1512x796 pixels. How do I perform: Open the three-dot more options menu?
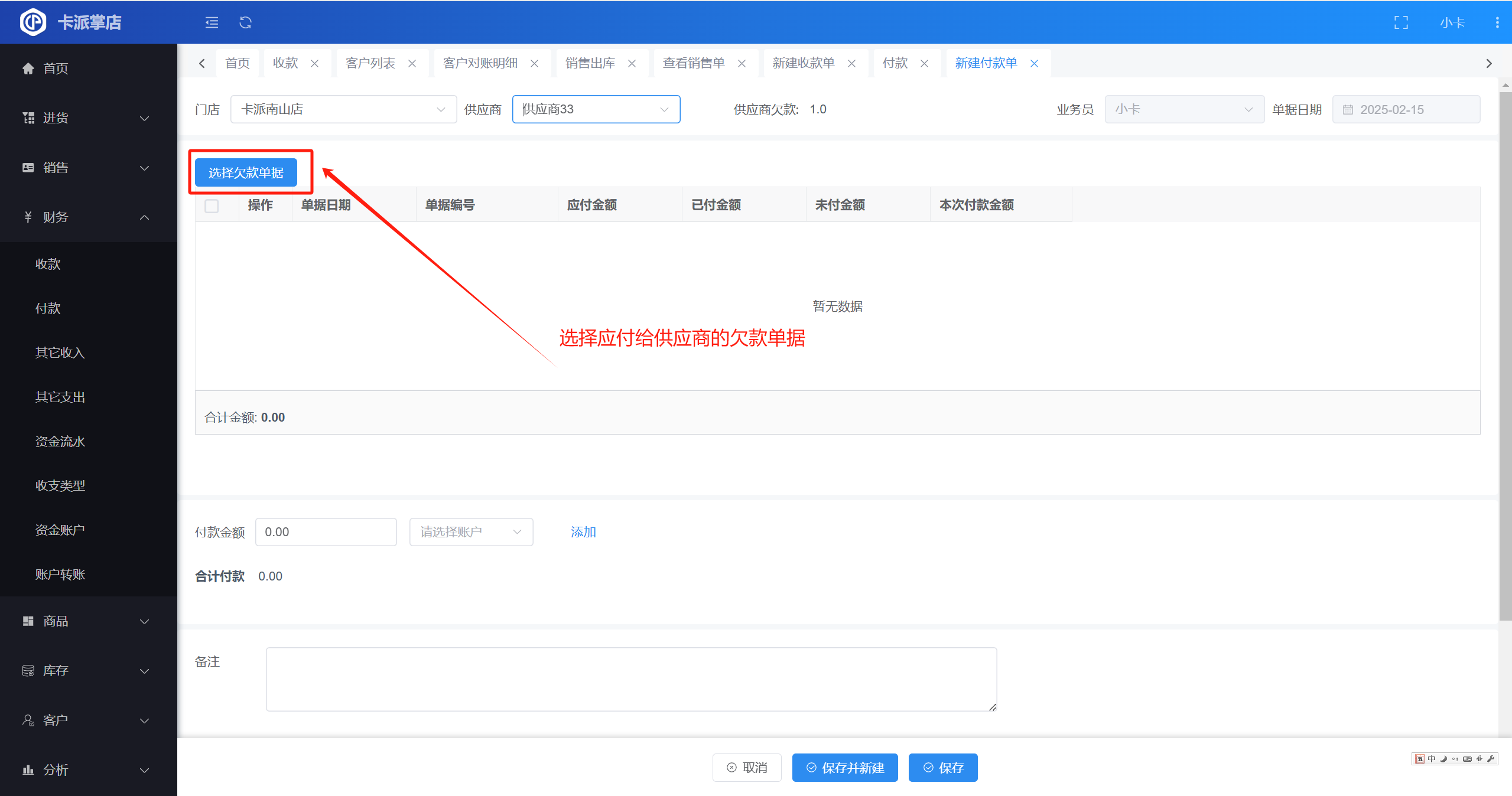coord(1497,22)
